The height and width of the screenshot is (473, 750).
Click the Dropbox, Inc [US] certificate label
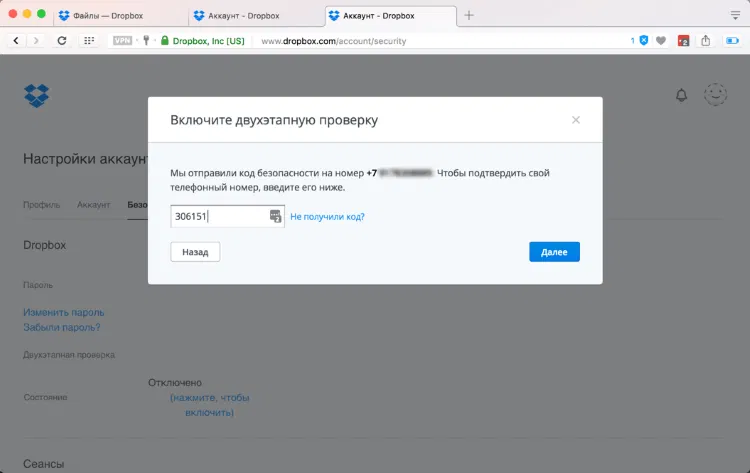pos(209,41)
